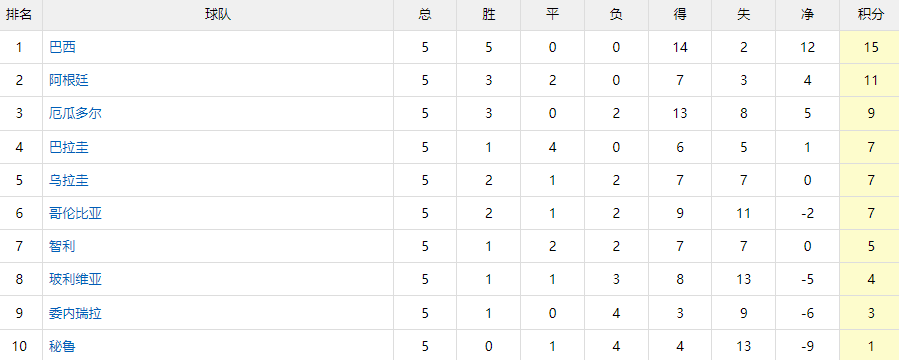The width and height of the screenshot is (899, 360).
Task: Click the 球队 column header
Action: [x=218, y=15]
